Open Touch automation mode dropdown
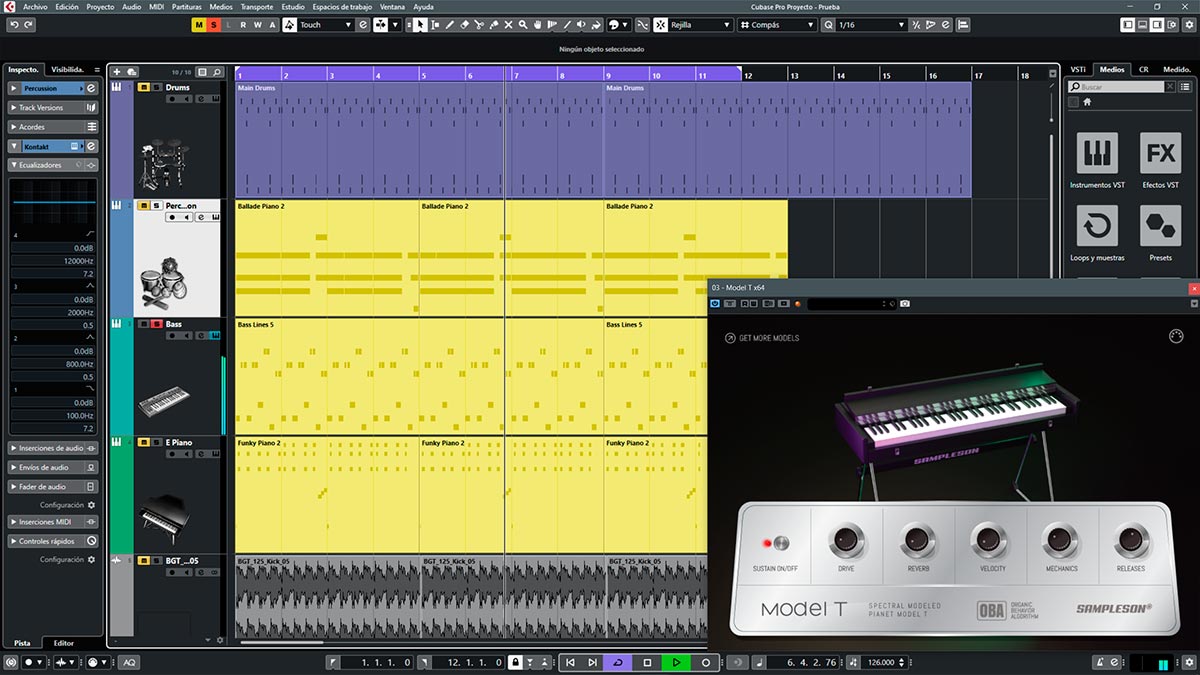The width and height of the screenshot is (1200, 675). (325, 24)
